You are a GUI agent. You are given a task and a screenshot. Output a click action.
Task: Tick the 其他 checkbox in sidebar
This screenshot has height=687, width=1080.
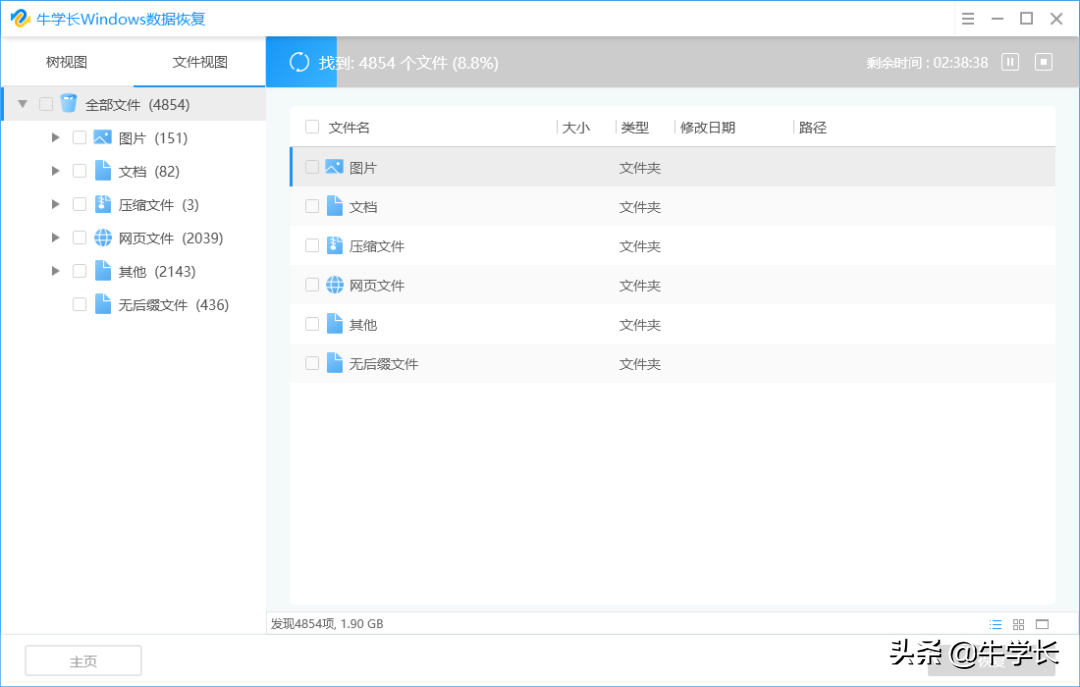click(79, 270)
